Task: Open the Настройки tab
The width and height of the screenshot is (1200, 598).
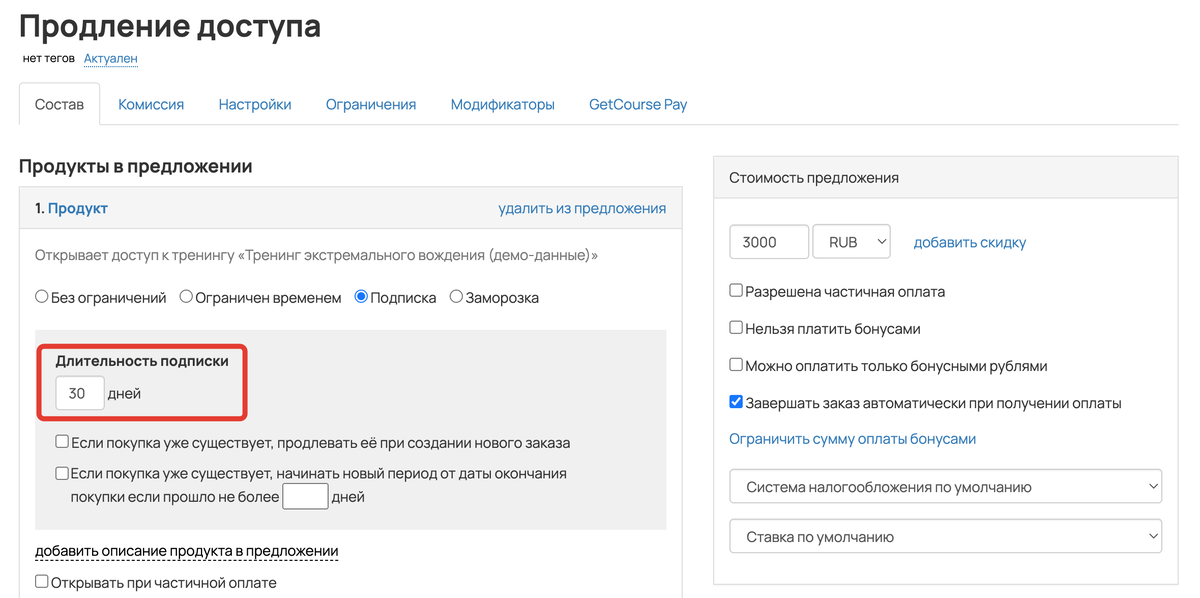Action: coord(255,104)
